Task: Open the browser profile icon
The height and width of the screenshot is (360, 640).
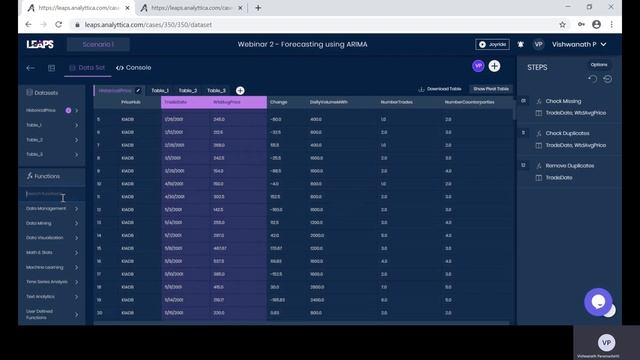Action: pyautogui.click(x=596, y=24)
